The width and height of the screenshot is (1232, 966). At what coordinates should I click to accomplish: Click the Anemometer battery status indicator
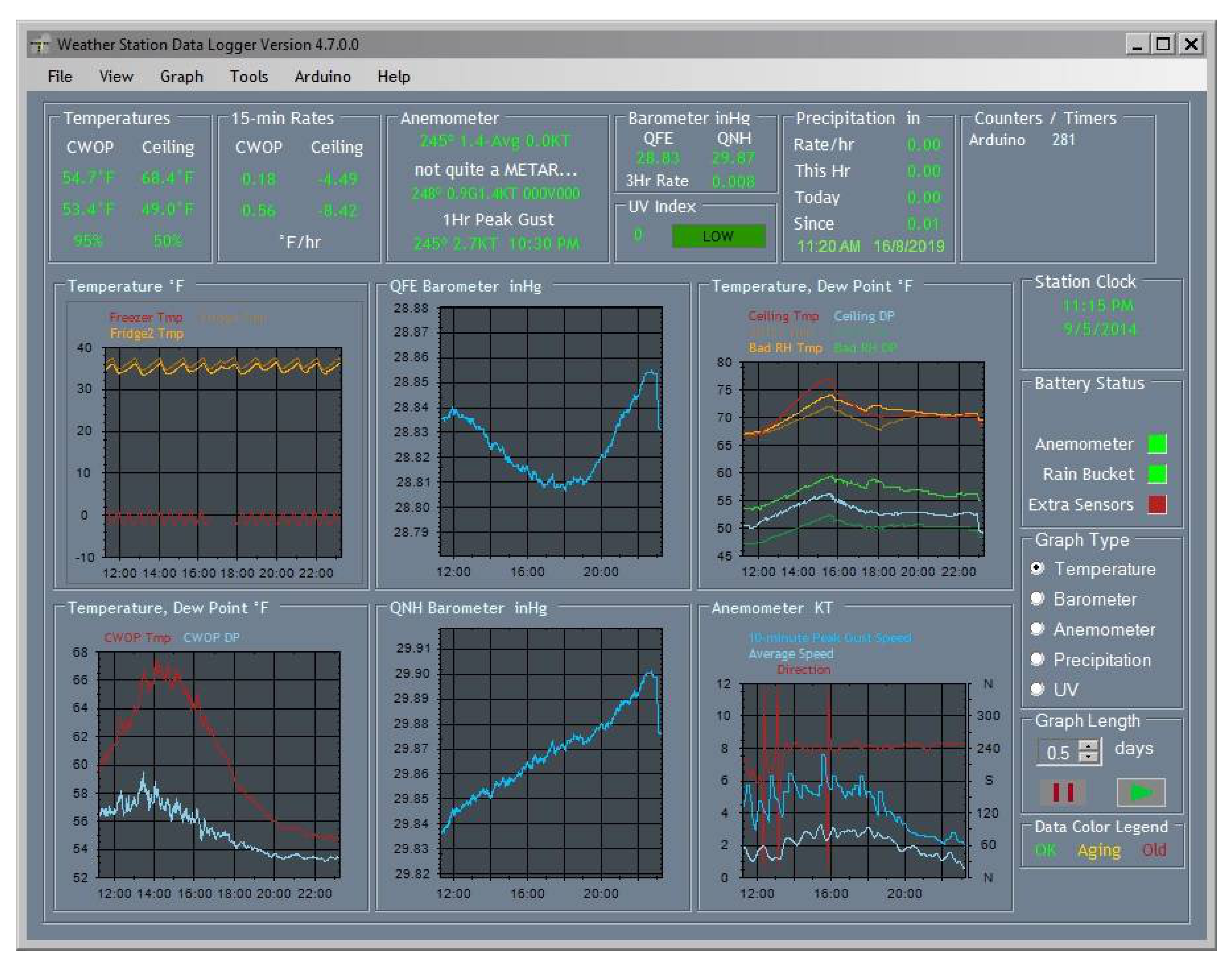click(1156, 444)
